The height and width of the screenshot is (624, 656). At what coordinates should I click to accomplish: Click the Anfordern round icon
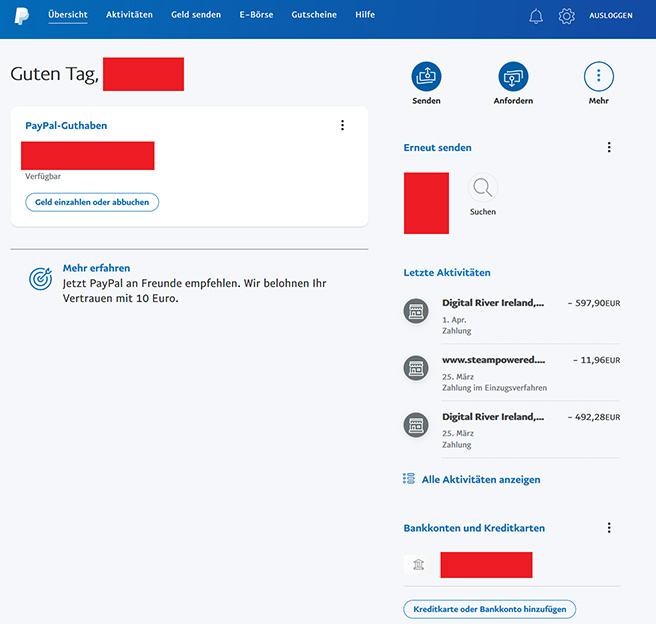click(x=513, y=76)
